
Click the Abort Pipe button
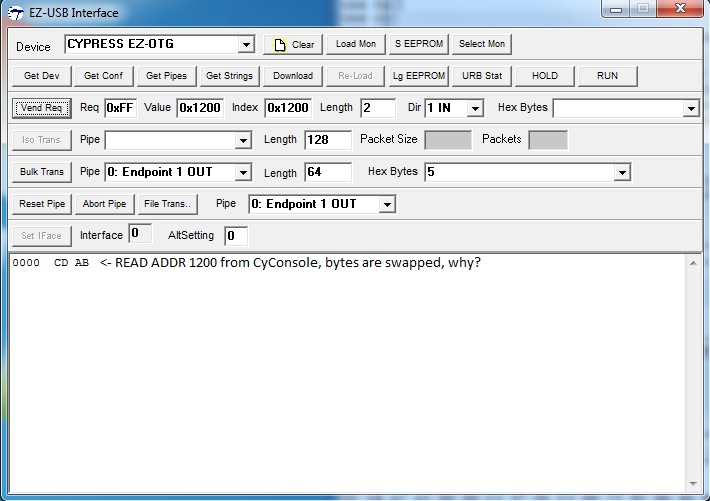pos(104,204)
